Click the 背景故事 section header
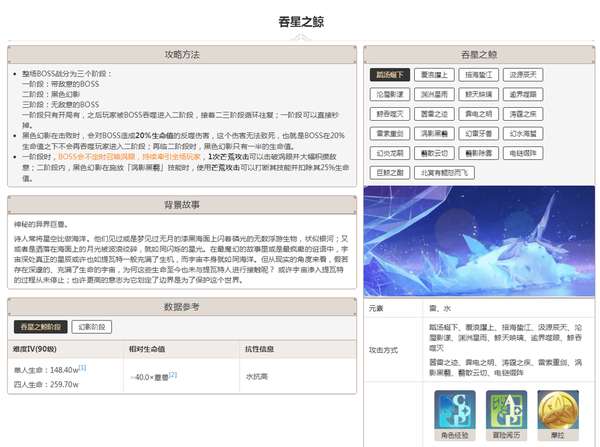 (182, 205)
